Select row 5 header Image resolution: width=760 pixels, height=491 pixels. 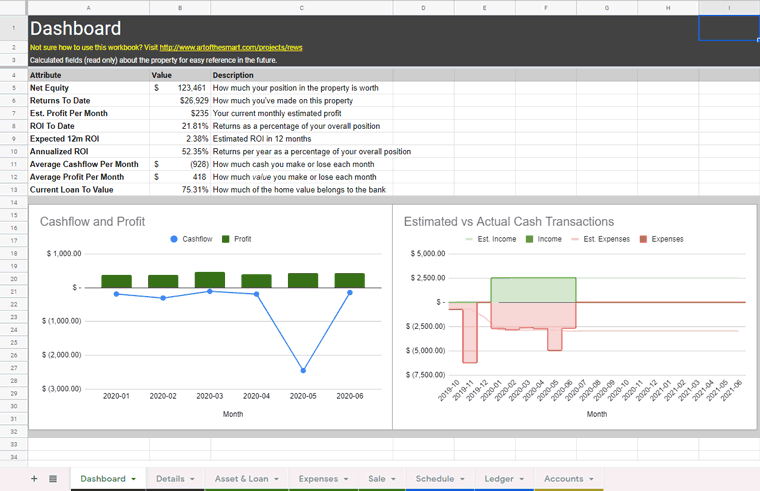click(x=14, y=88)
